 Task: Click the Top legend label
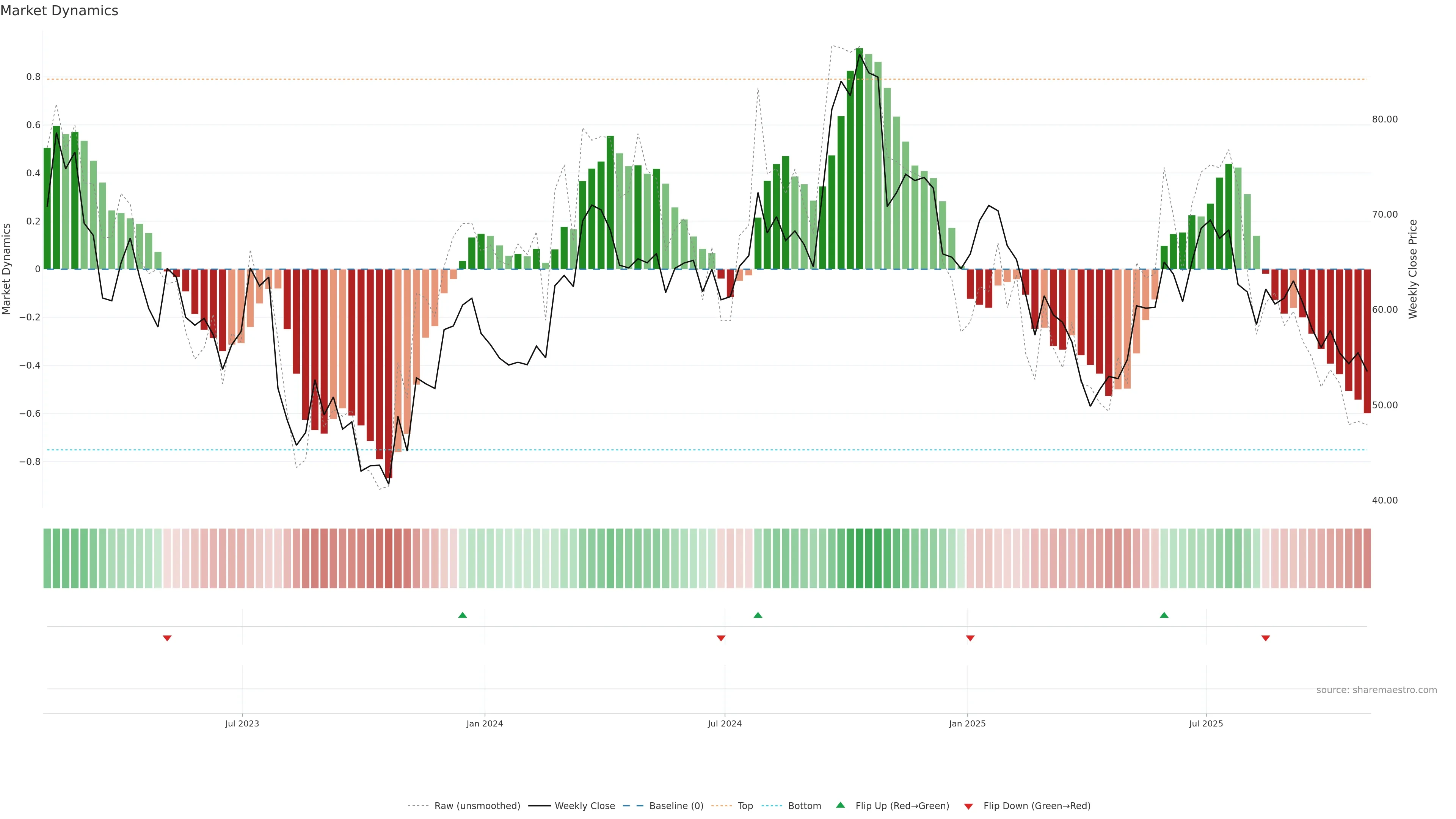point(745,806)
